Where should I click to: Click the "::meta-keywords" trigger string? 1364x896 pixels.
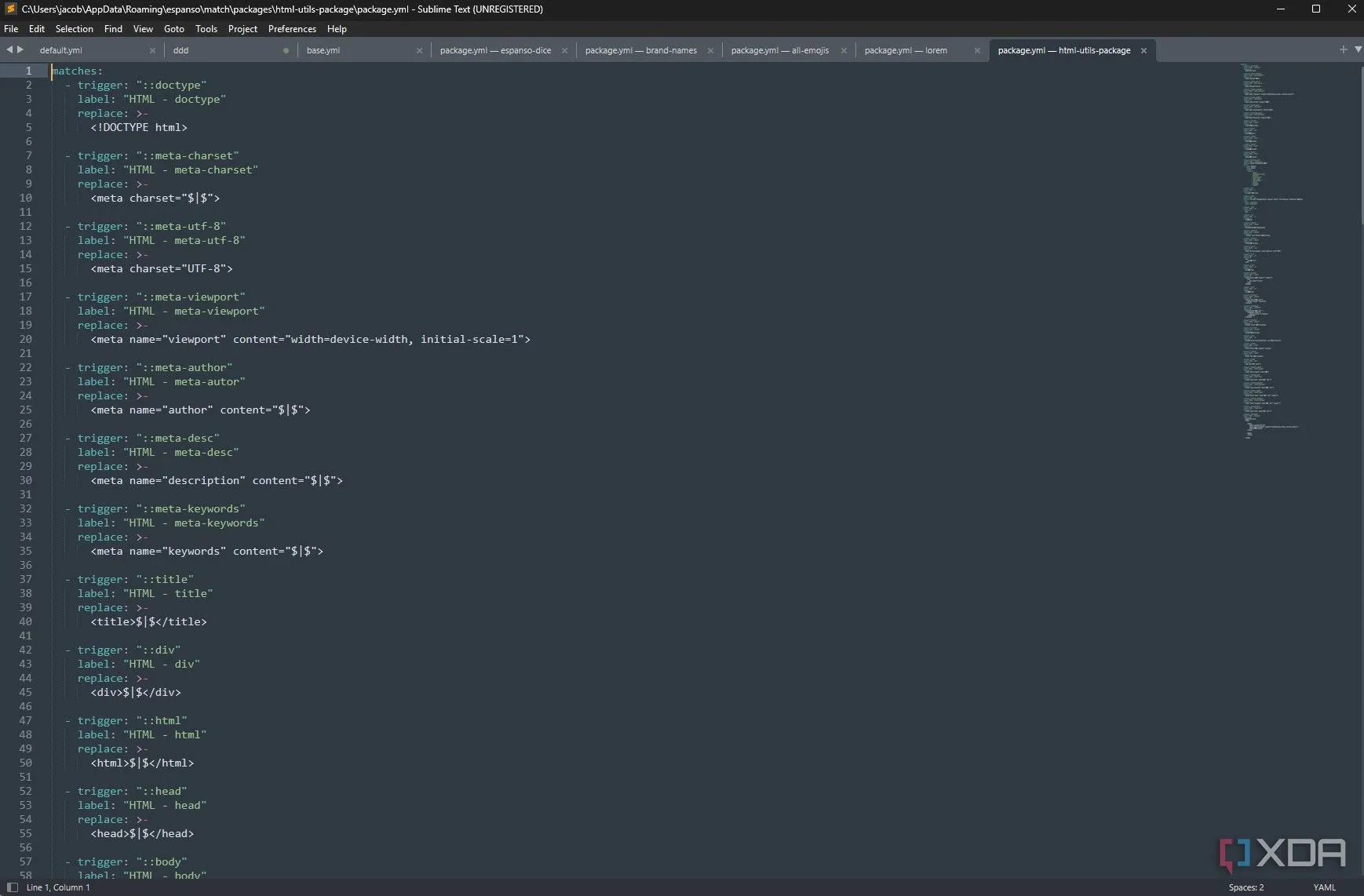point(191,508)
